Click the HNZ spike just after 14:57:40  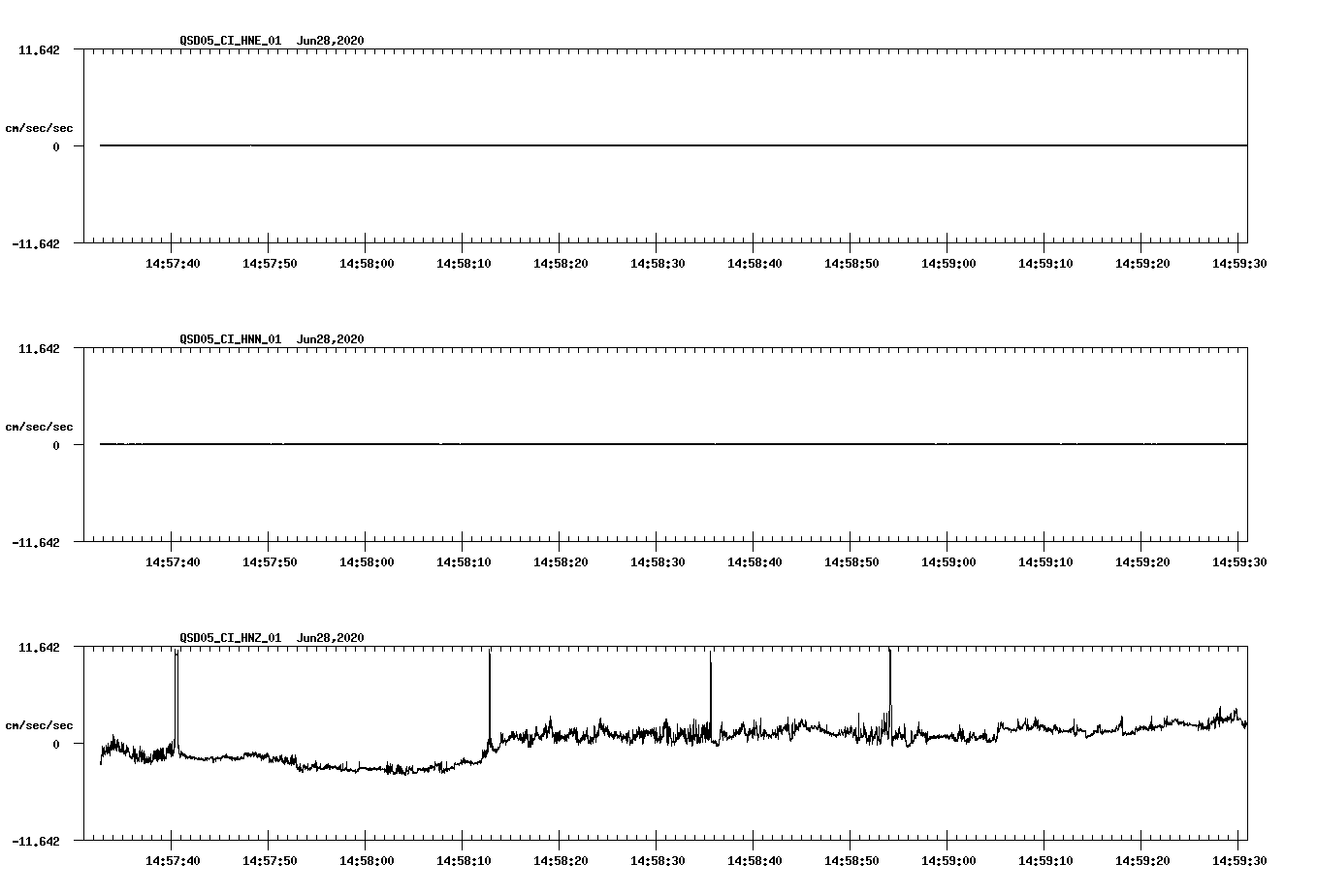point(177,698)
